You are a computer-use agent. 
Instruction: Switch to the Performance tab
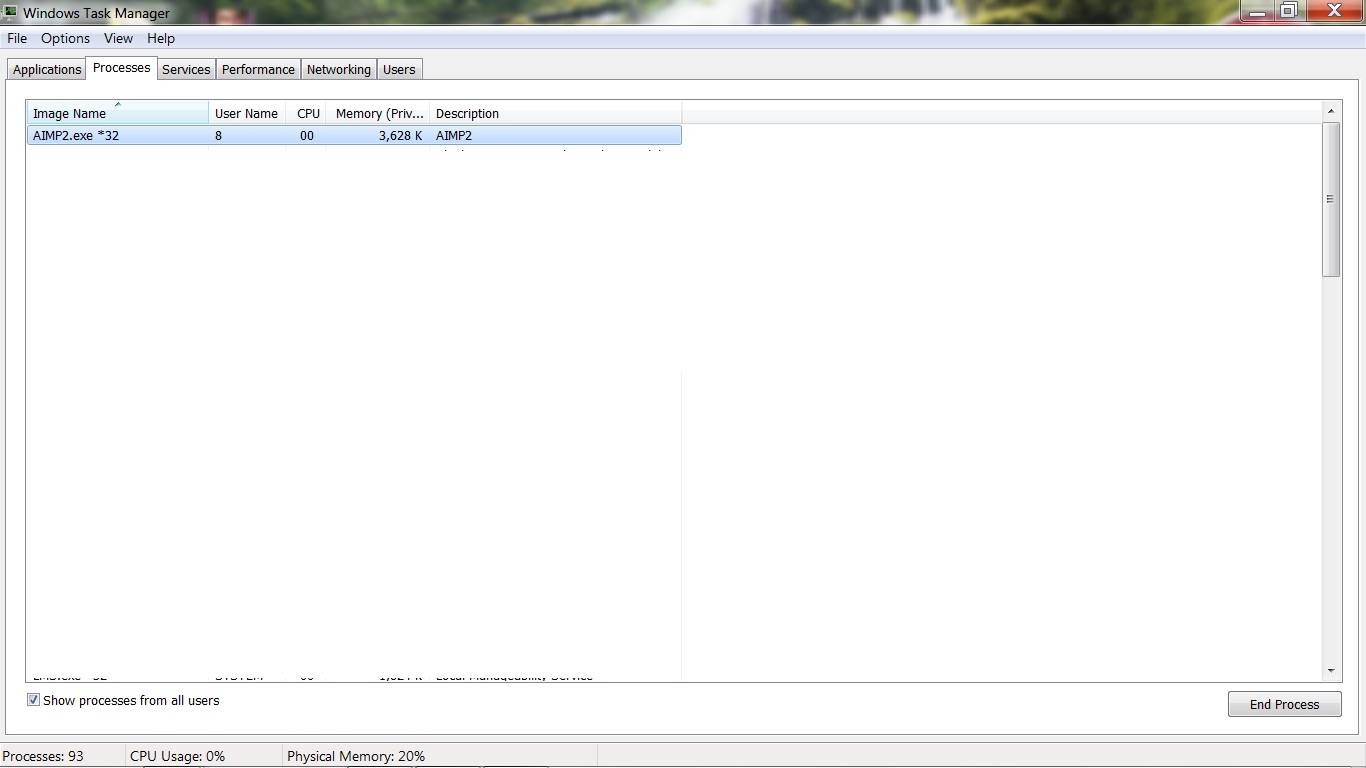tap(258, 69)
